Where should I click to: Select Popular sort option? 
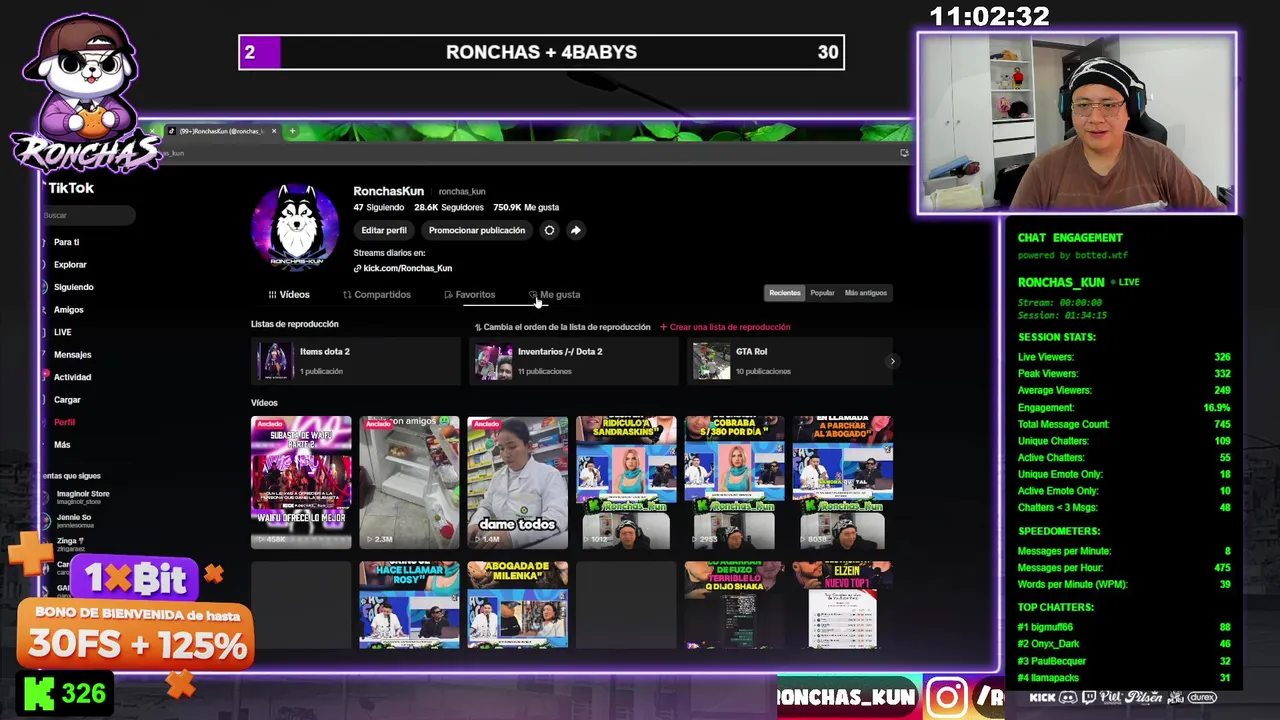(x=822, y=293)
